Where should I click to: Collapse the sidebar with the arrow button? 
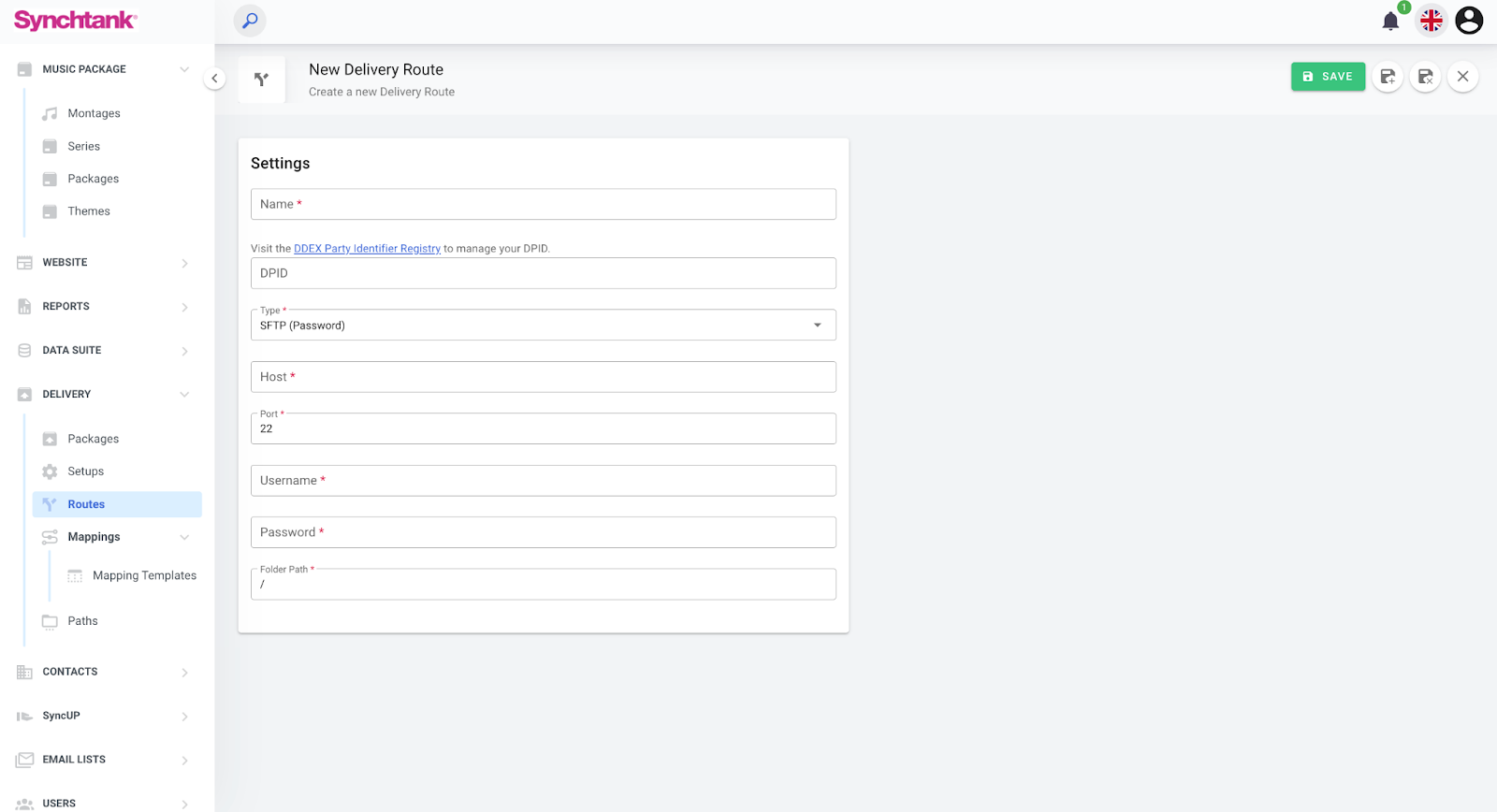point(214,79)
